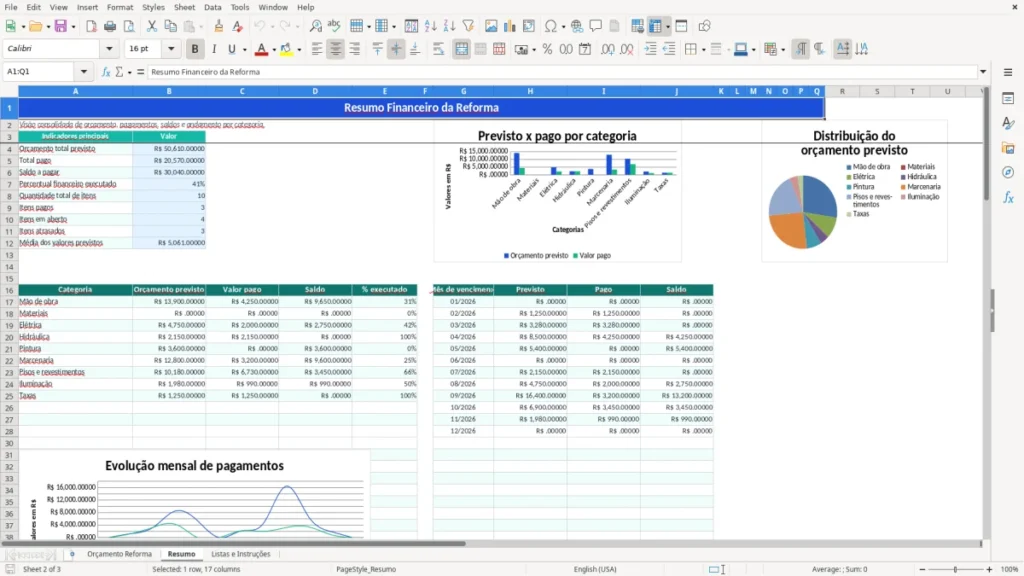Toggle Left-To-Right text direction
Viewport: 1024px width, 576px height.
(801, 49)
